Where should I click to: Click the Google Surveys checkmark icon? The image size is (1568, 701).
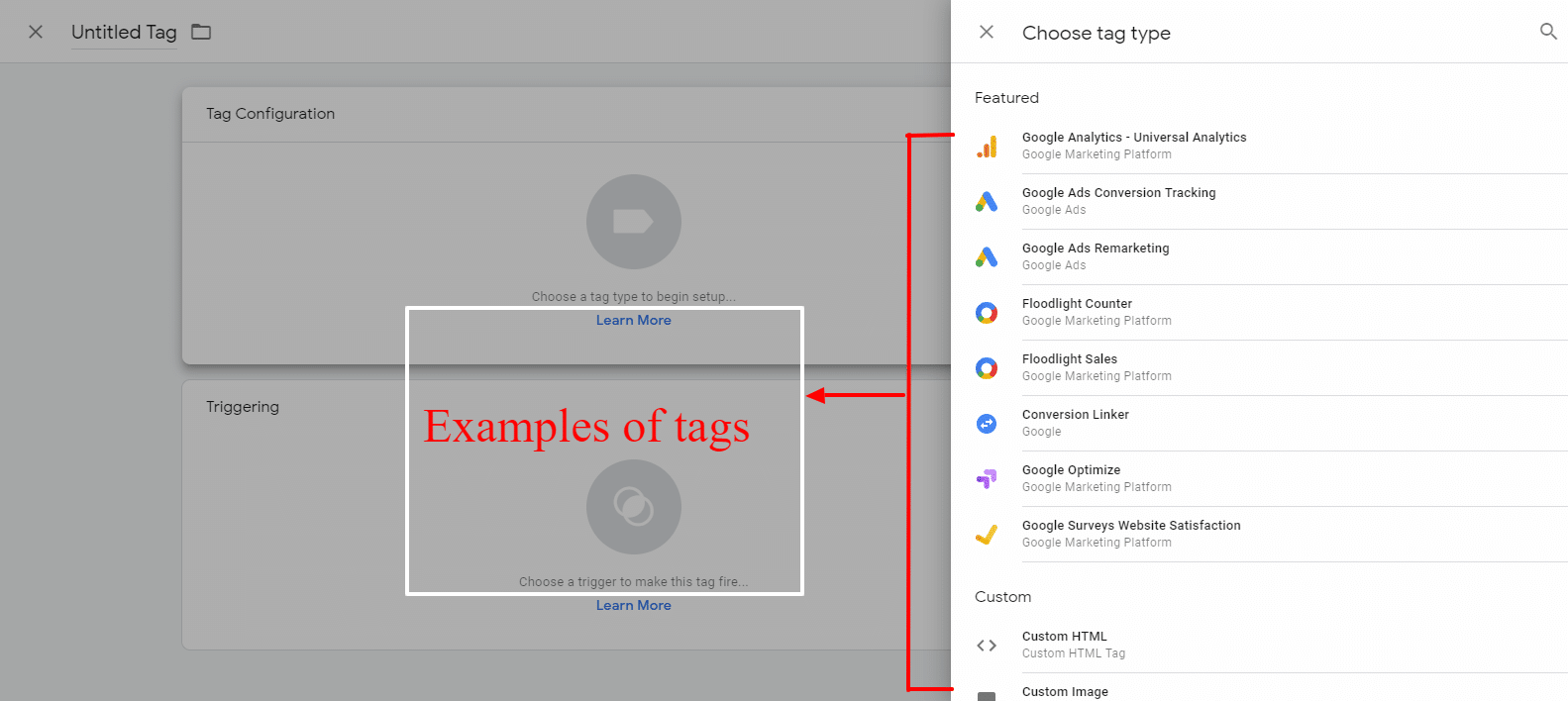tap(987, 535)
